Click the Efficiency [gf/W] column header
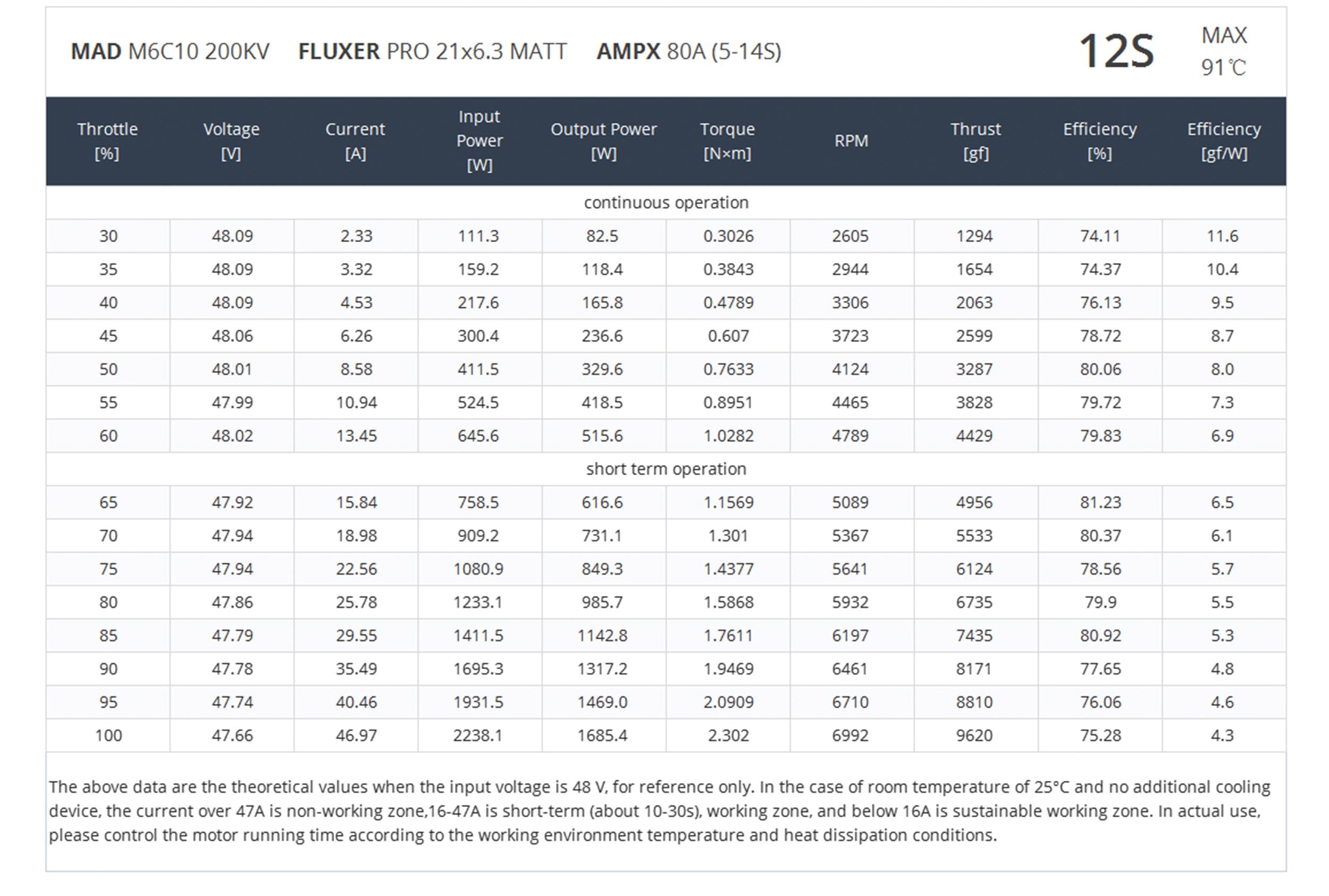The height and width of the screenshot is (896, 1329). [1224, 141]
